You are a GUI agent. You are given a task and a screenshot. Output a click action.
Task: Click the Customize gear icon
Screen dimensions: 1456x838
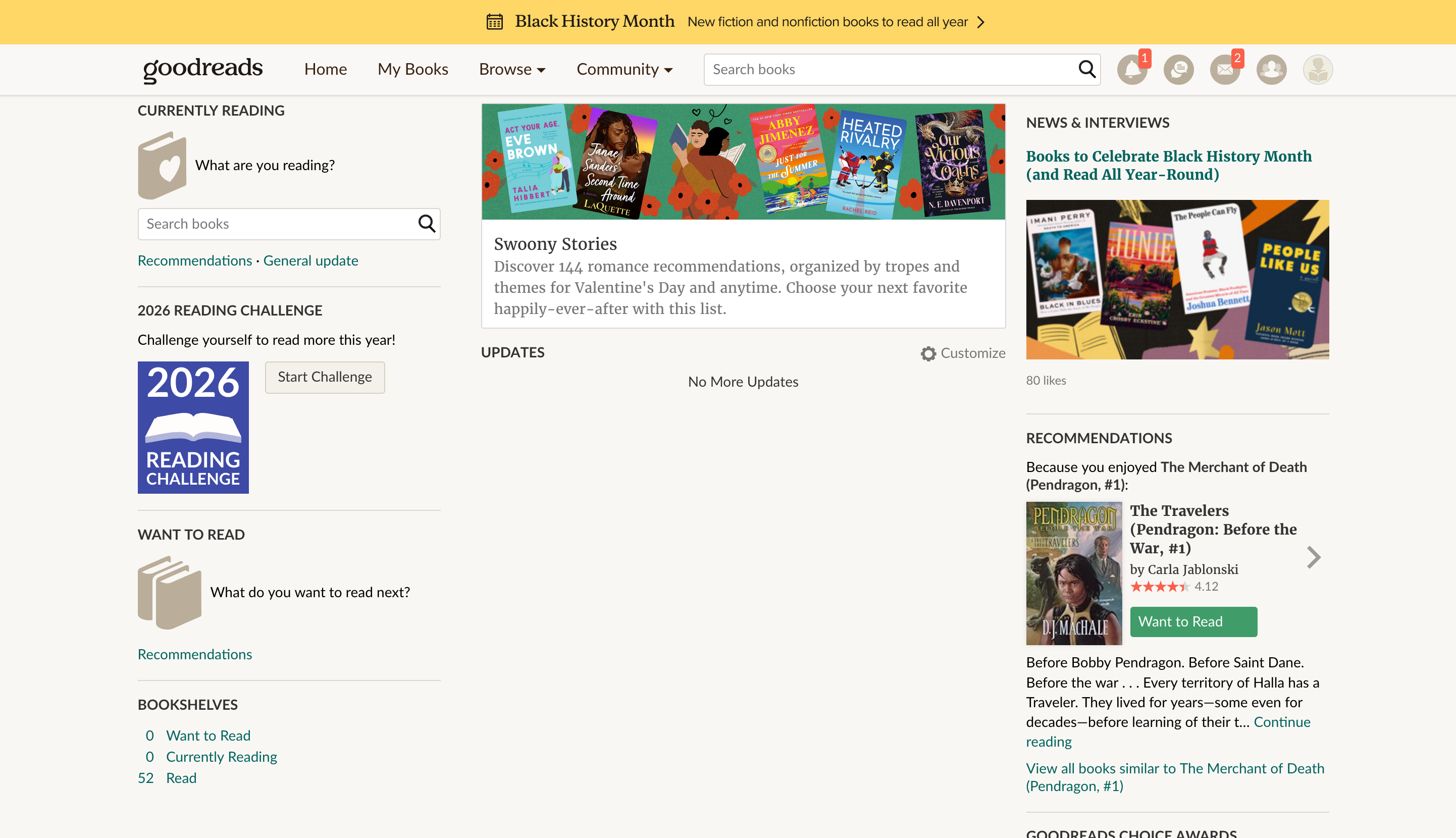coord(928,353)
